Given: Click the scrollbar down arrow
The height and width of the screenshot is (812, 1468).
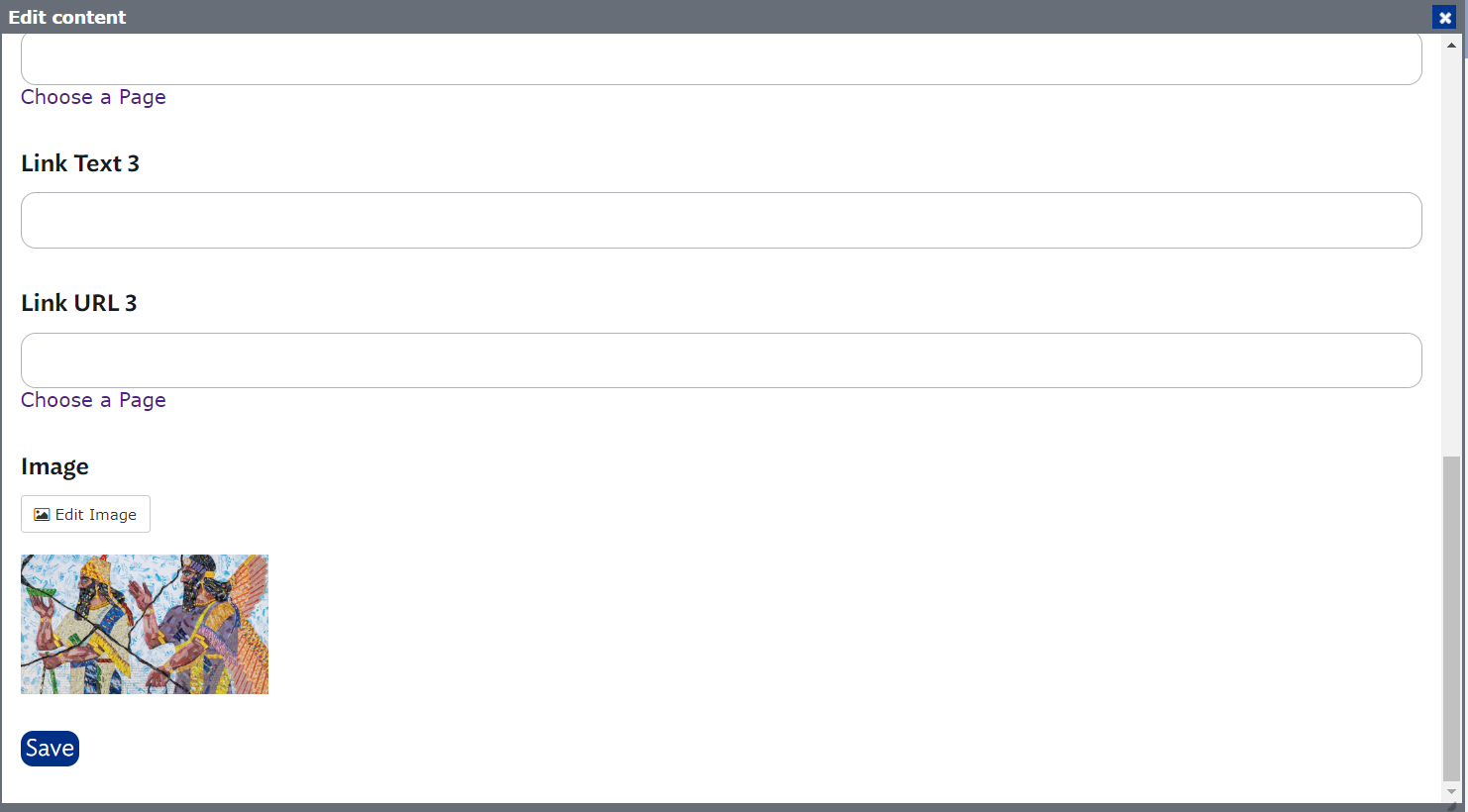Looking at the screenshot, I should [1451, 792].
